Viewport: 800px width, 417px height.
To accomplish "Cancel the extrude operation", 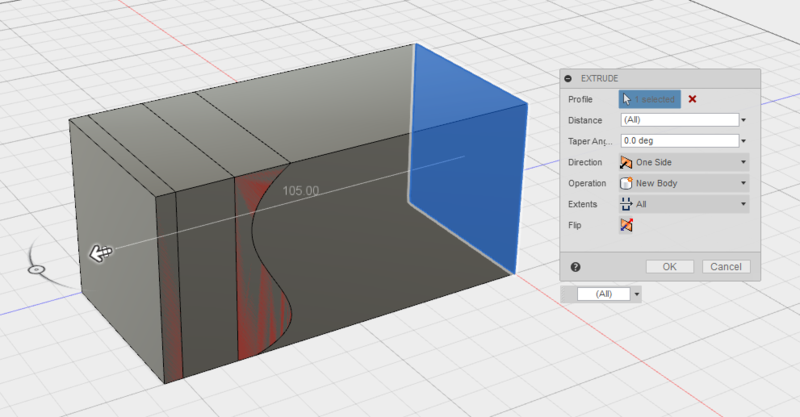I will pyautogui.click(x=726, y=266).
